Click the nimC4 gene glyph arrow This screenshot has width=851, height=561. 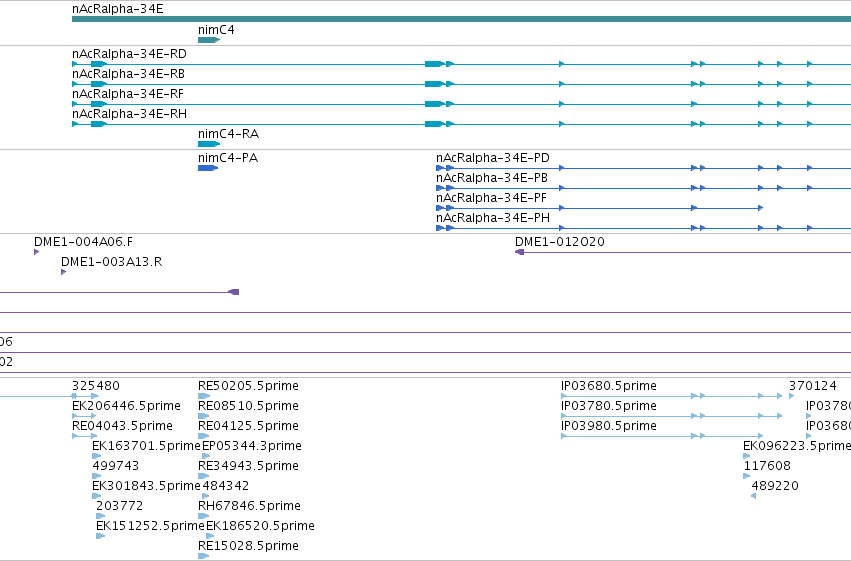tap(209, 40)
